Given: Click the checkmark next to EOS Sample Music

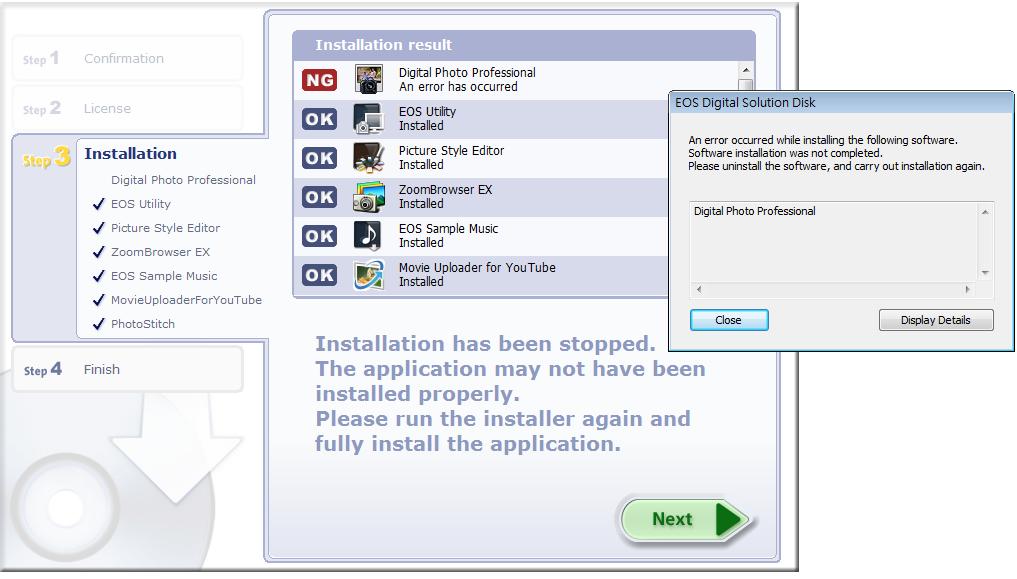Looking at the screenshot, I should click(99, 276).
